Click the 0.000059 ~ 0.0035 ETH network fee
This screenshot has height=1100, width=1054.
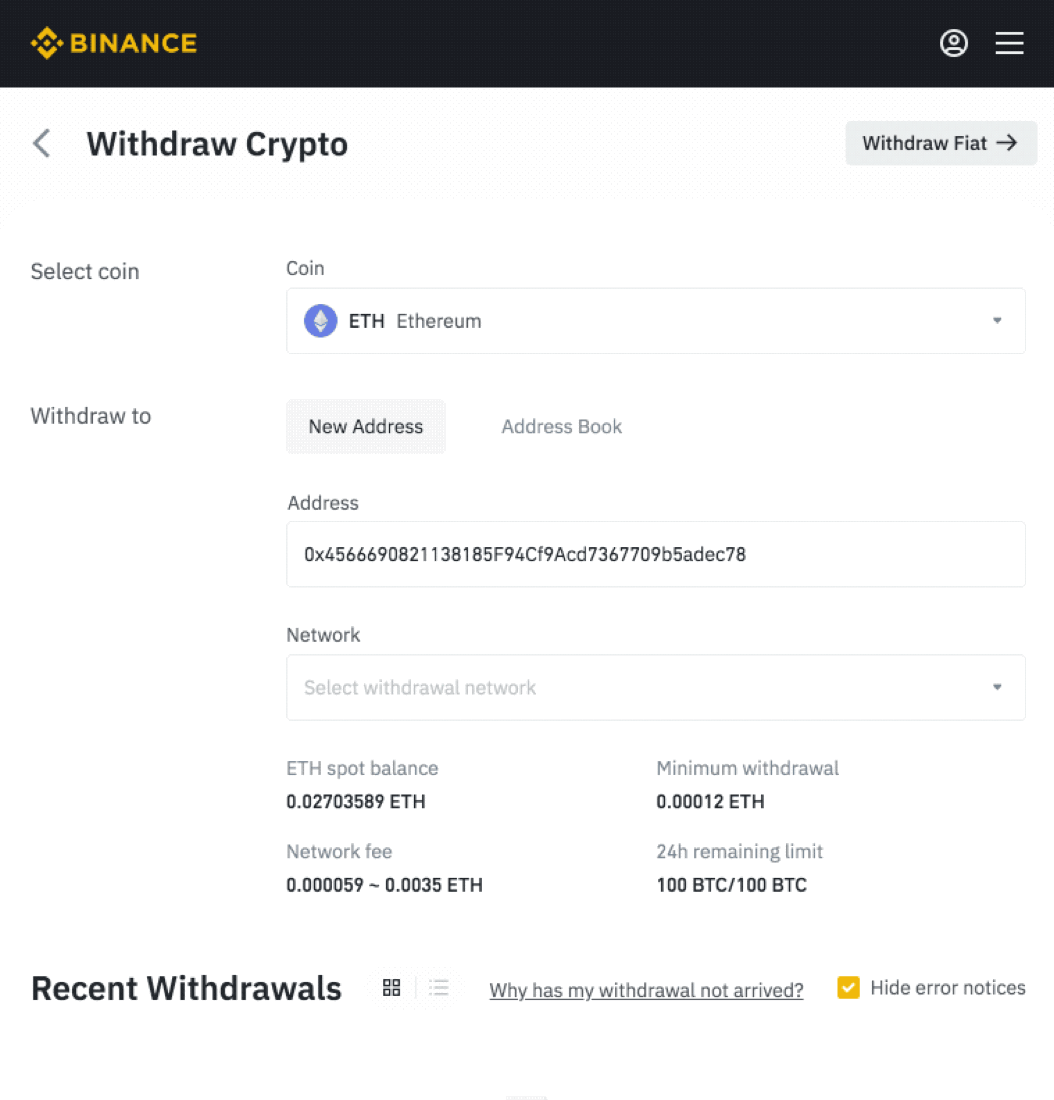click(x=385, y=885)
